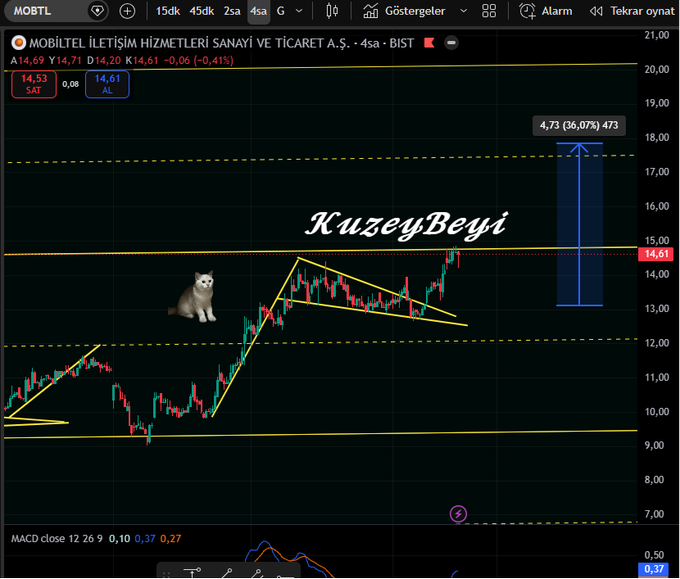This screenshot has width=680, height=579.
Task: Click the 20,00 price scale label
Action: tap(657, 69)
